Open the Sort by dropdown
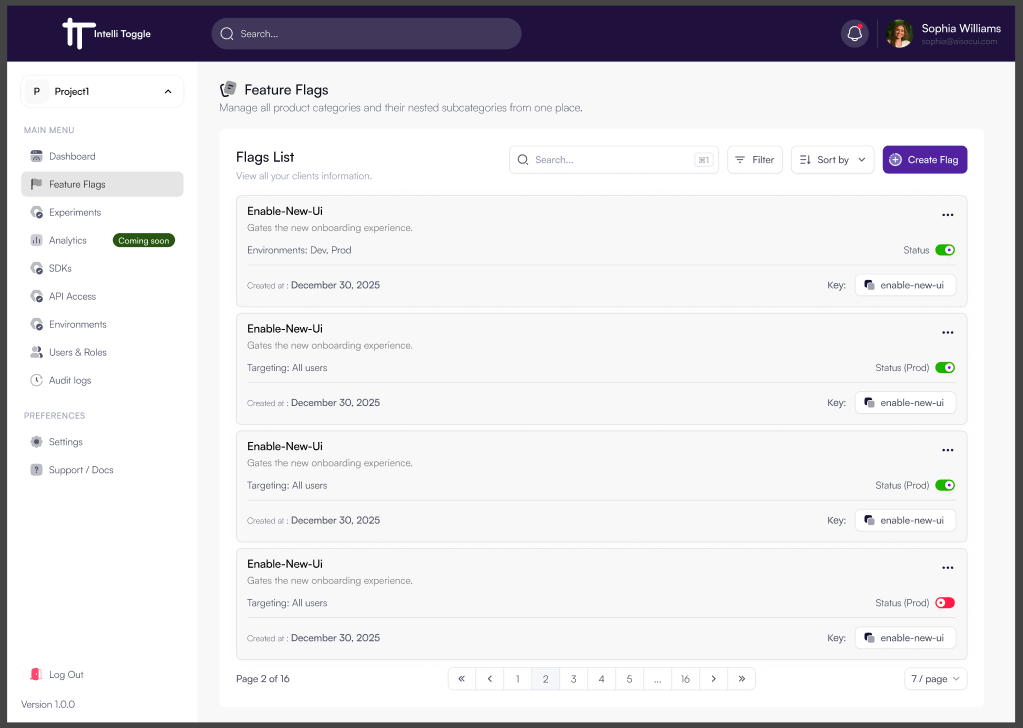The image size is (1023, 728). pyautogui.click(x=832, y=159)
